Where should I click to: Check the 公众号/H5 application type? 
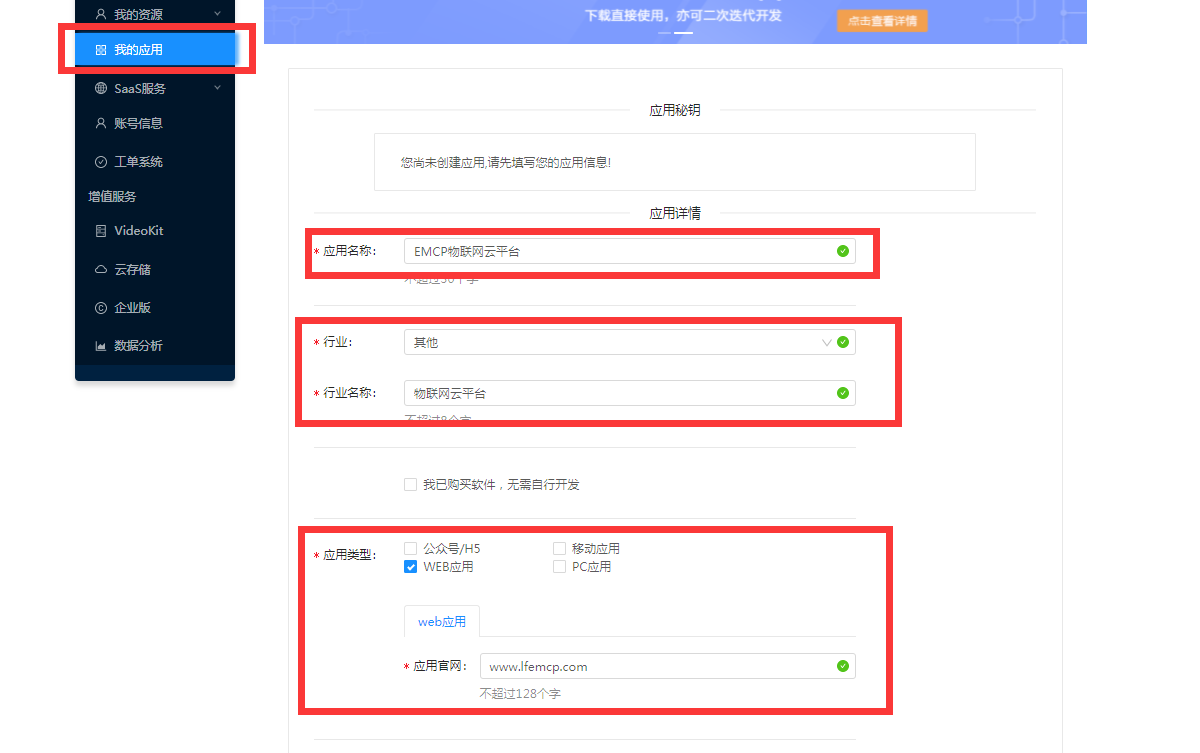point(410,548)
